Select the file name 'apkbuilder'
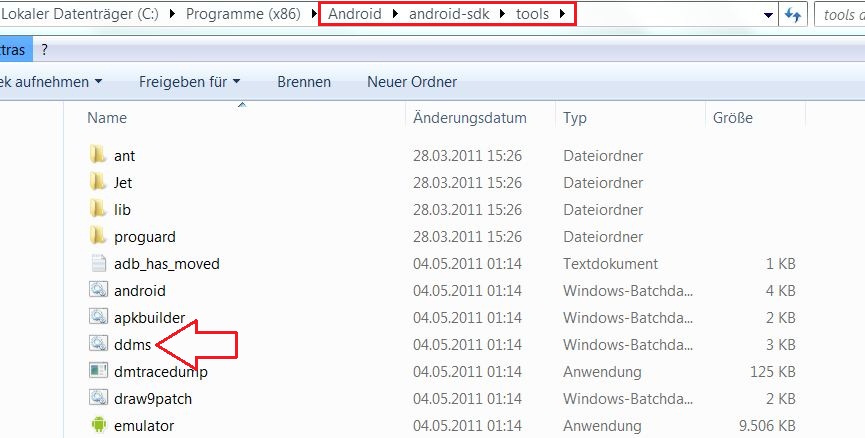Image resolution: width=865 pixels, height=438 pixels. tap(149, 318)
